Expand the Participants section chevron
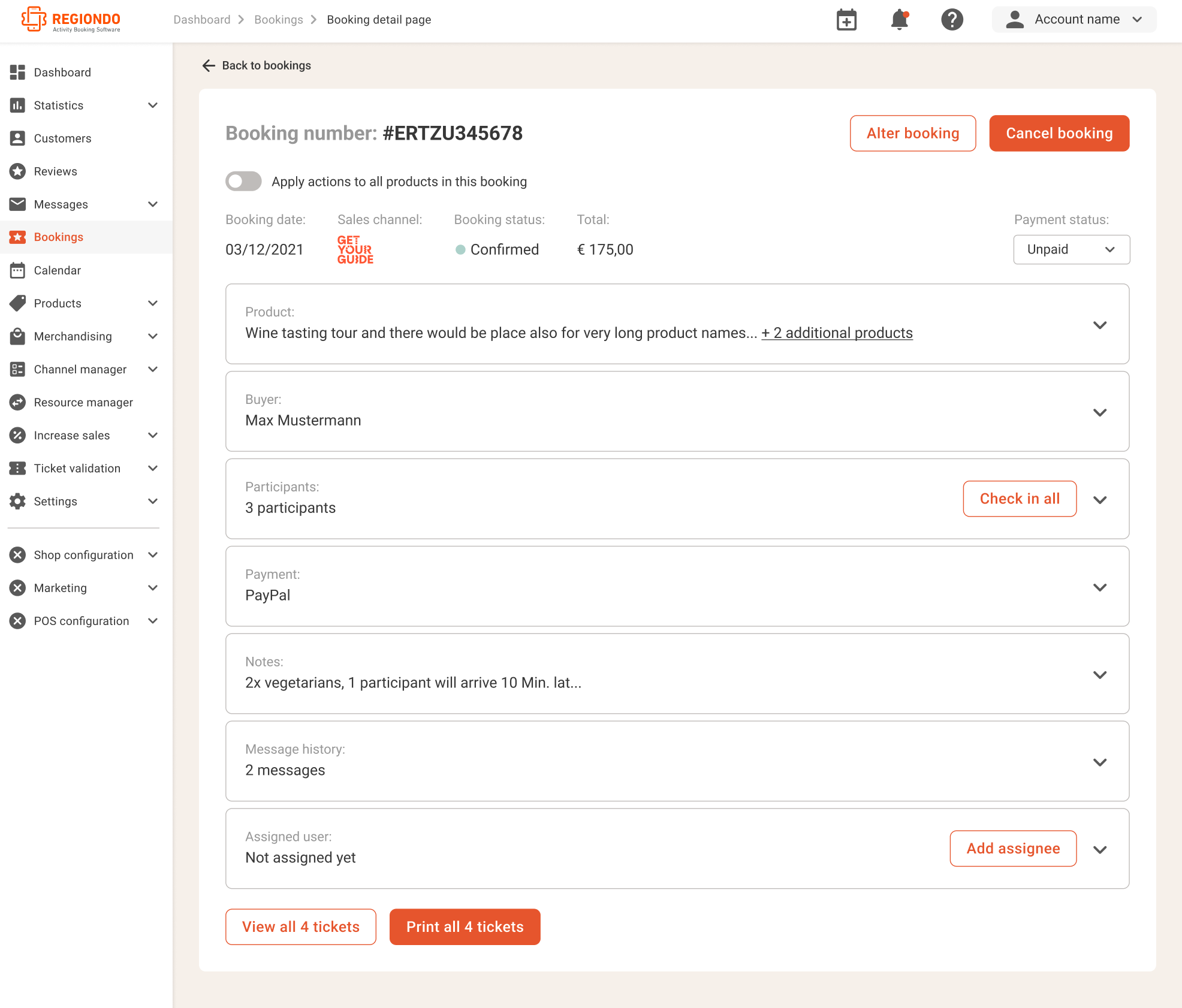 (x=1099, y=500)
